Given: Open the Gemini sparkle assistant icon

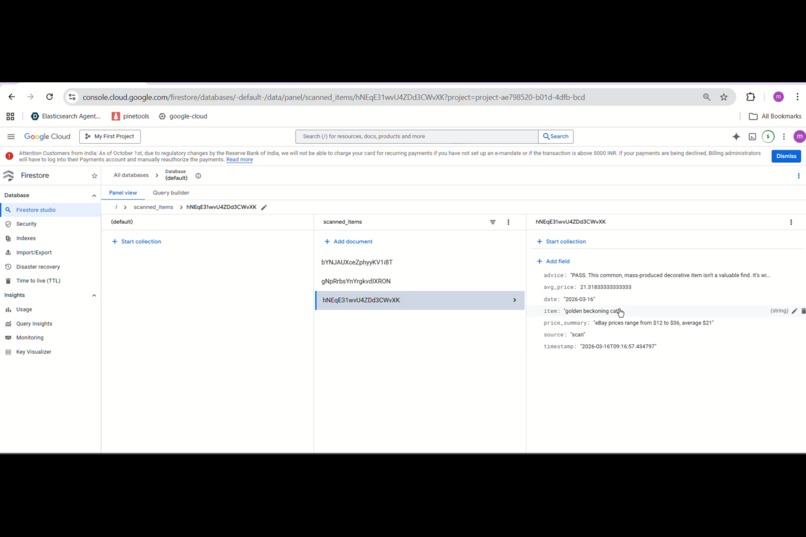Looking at the screenshot, I should [736, 136].
